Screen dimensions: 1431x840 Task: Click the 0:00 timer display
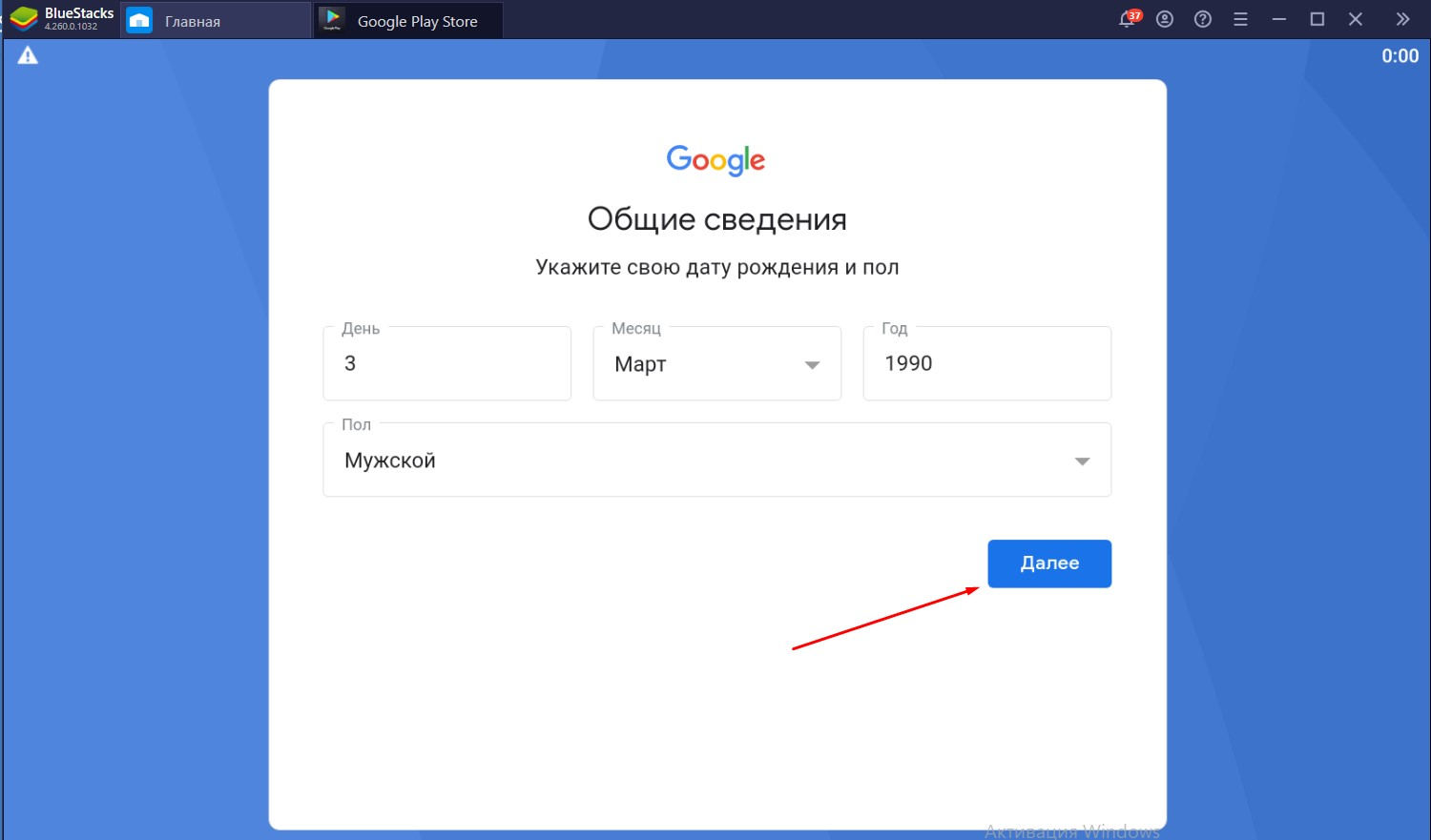(x=1400, y=56)
